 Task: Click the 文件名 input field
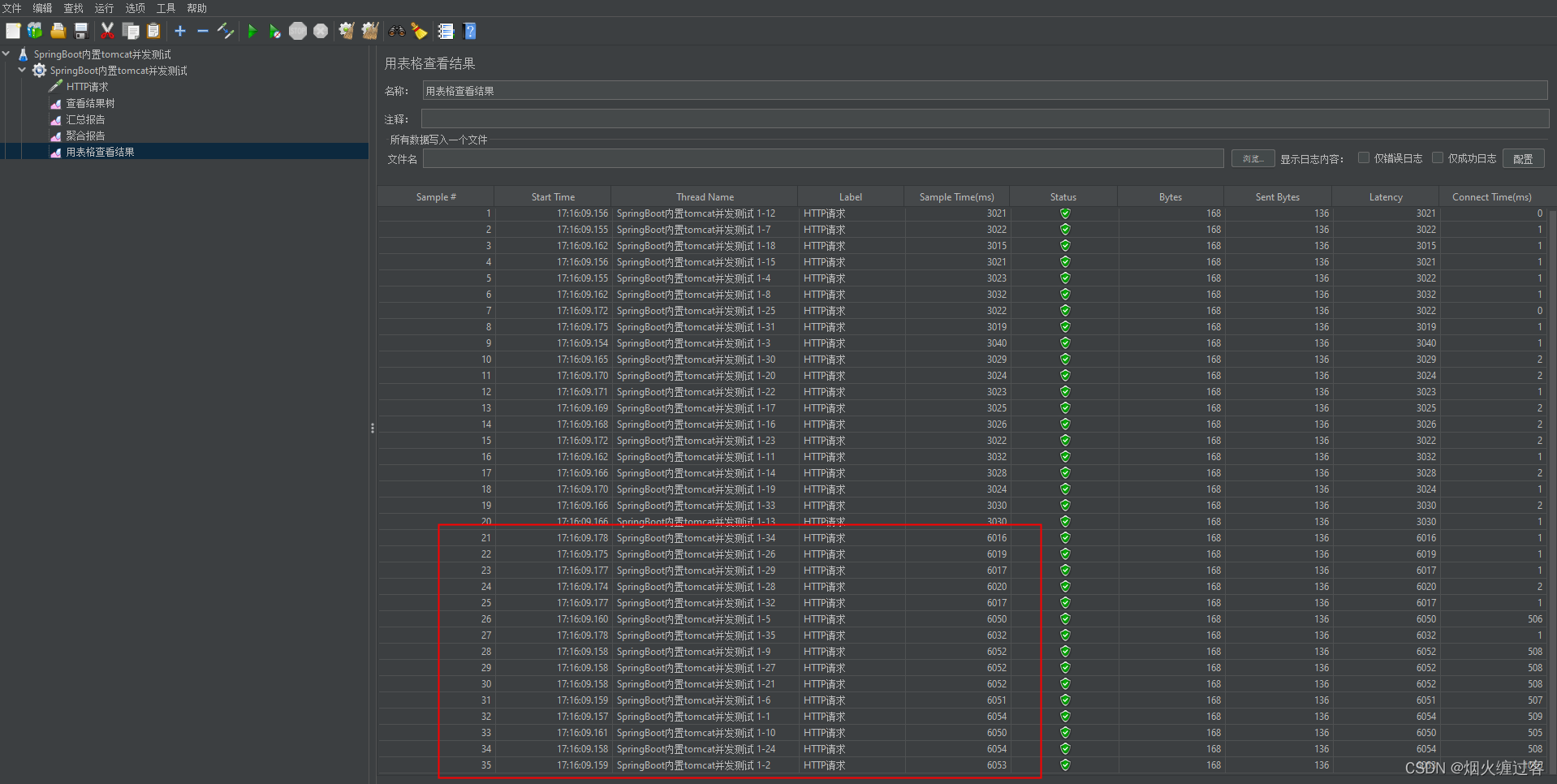[x=823, y=159]
